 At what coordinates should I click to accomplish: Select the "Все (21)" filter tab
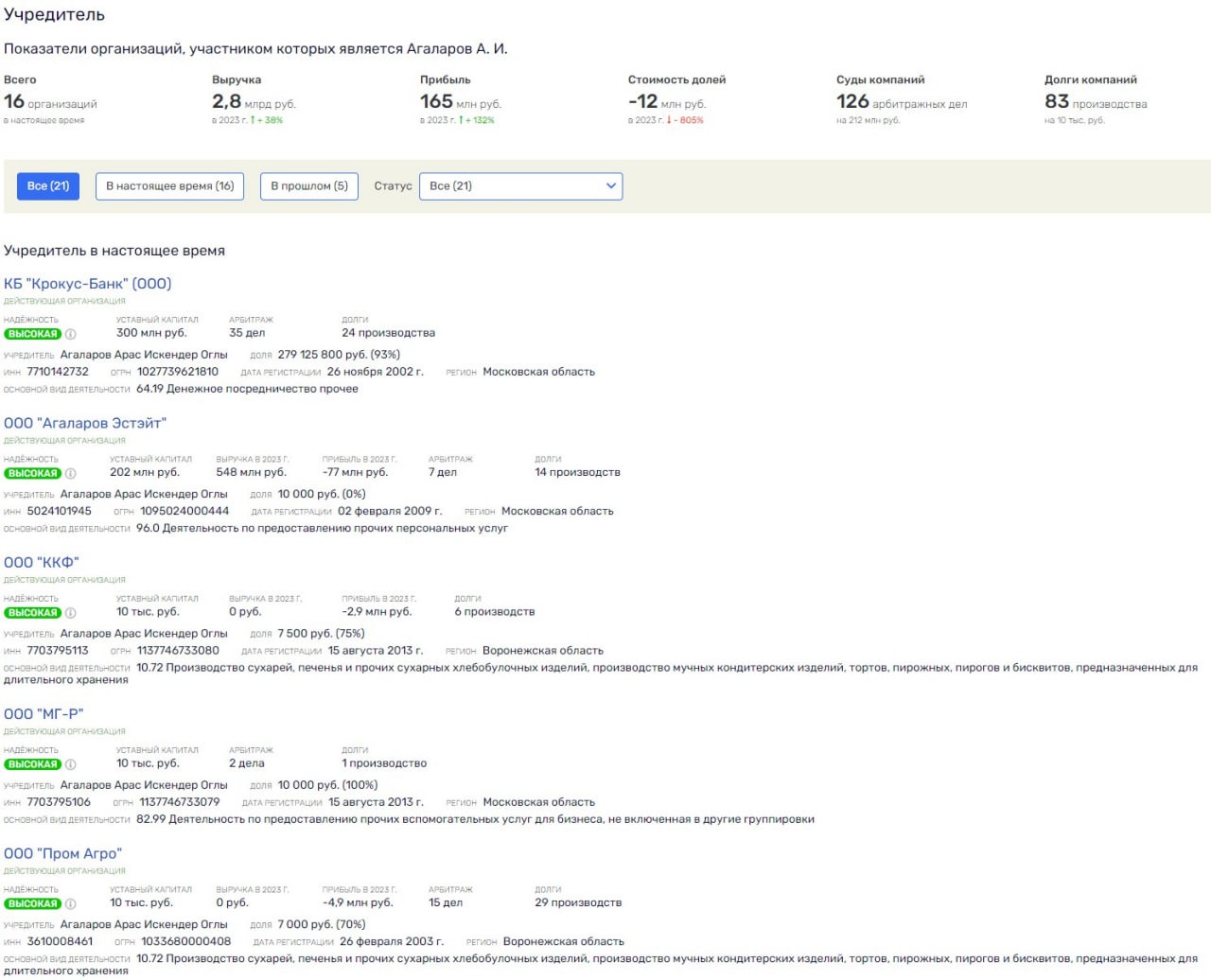tap(48, 186)
